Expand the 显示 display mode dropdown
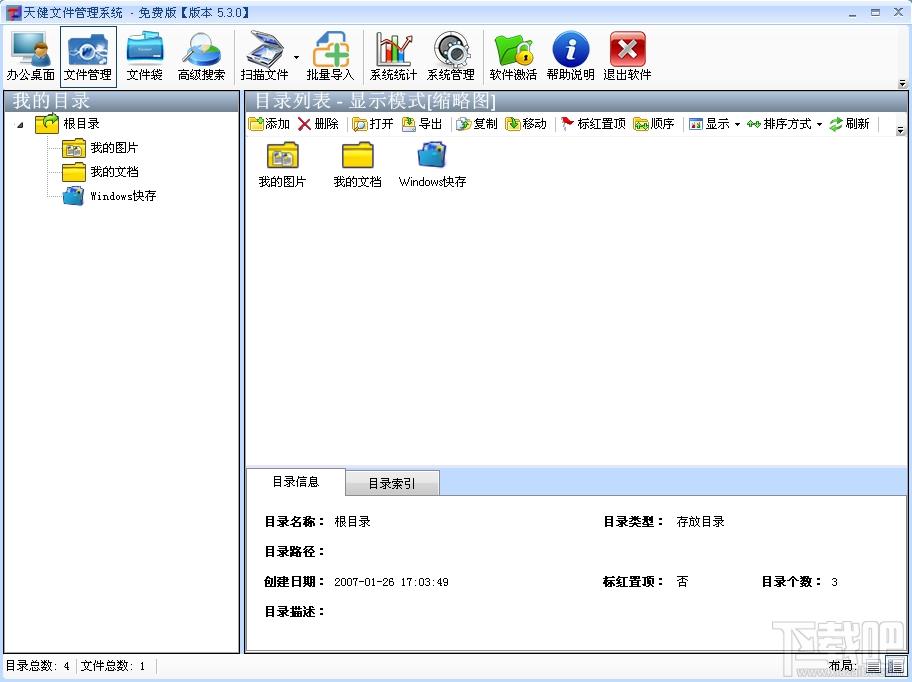The width and height of the screenshot is (912, 682). coord(714,124)
